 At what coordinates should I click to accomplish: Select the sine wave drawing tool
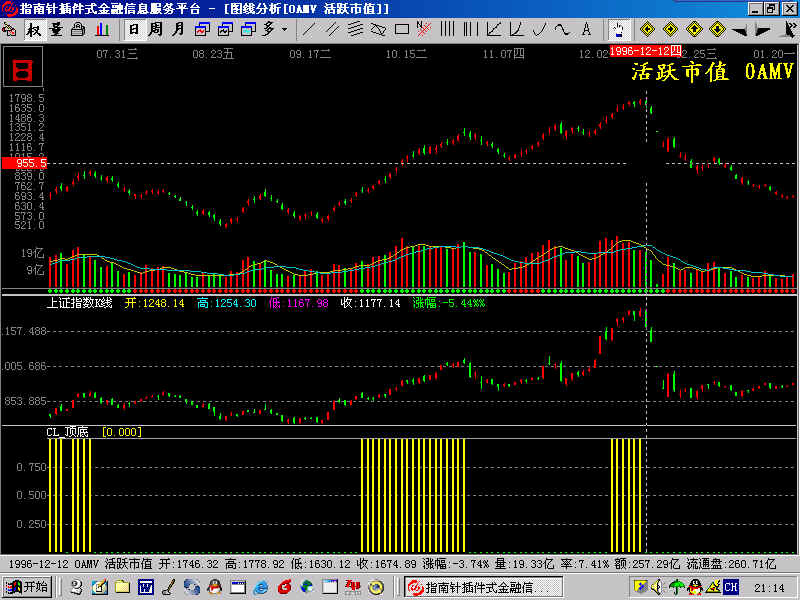(562, 30)
